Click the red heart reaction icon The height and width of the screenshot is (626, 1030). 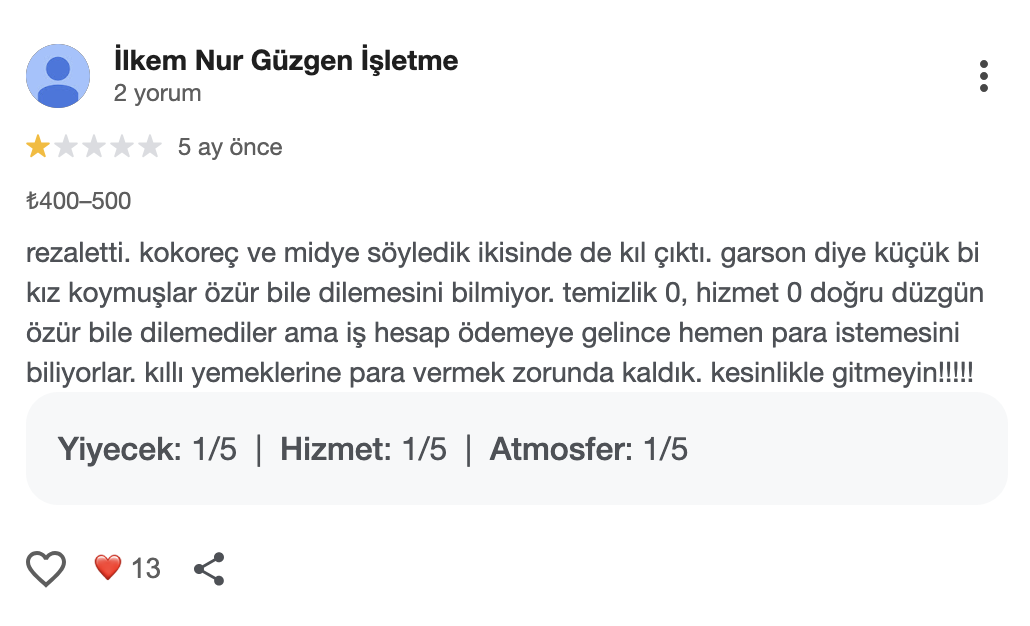pyautogui.click(x=107, y=566)
